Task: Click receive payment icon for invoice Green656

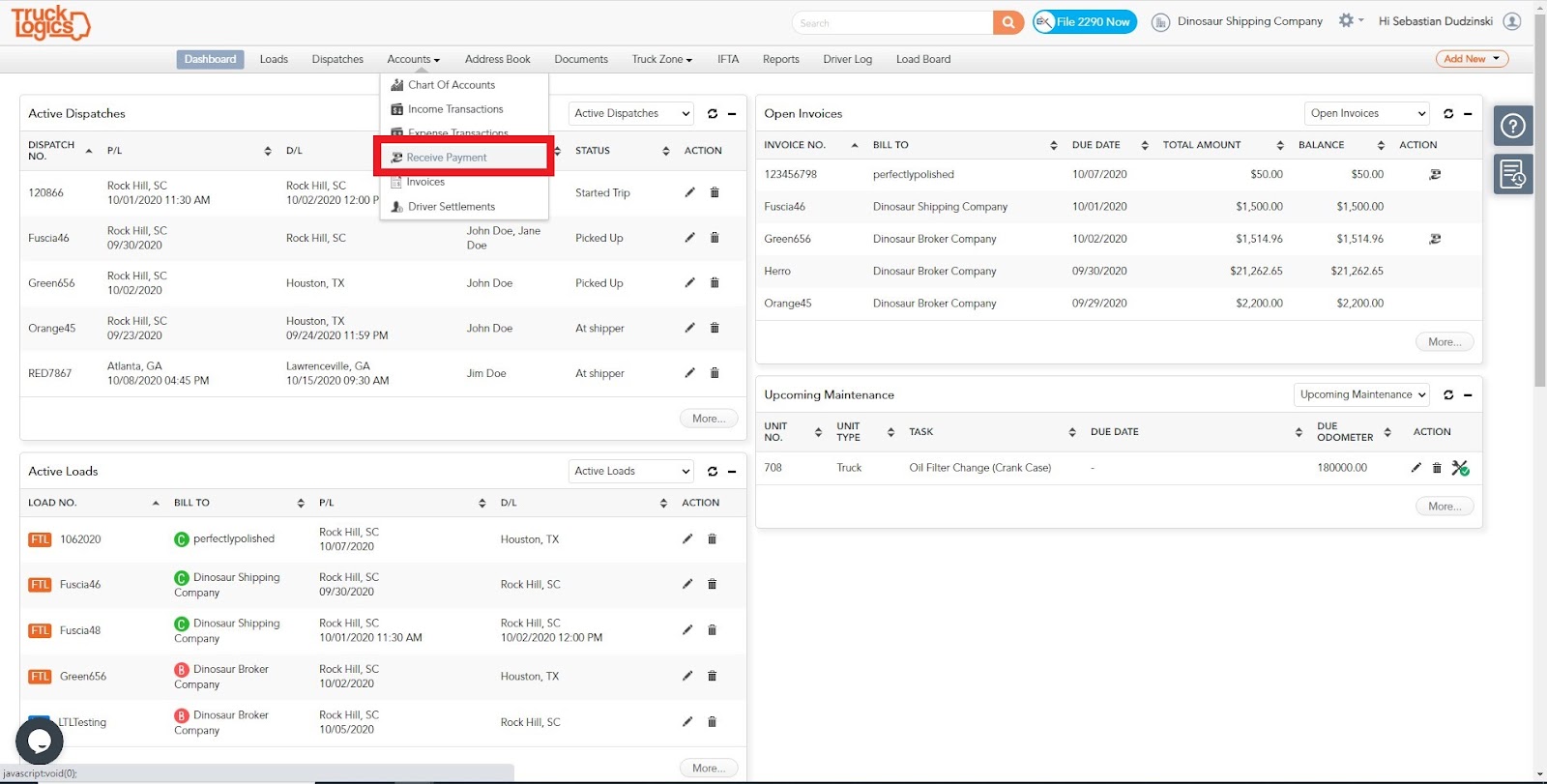Action: (x=1435, y=239)
